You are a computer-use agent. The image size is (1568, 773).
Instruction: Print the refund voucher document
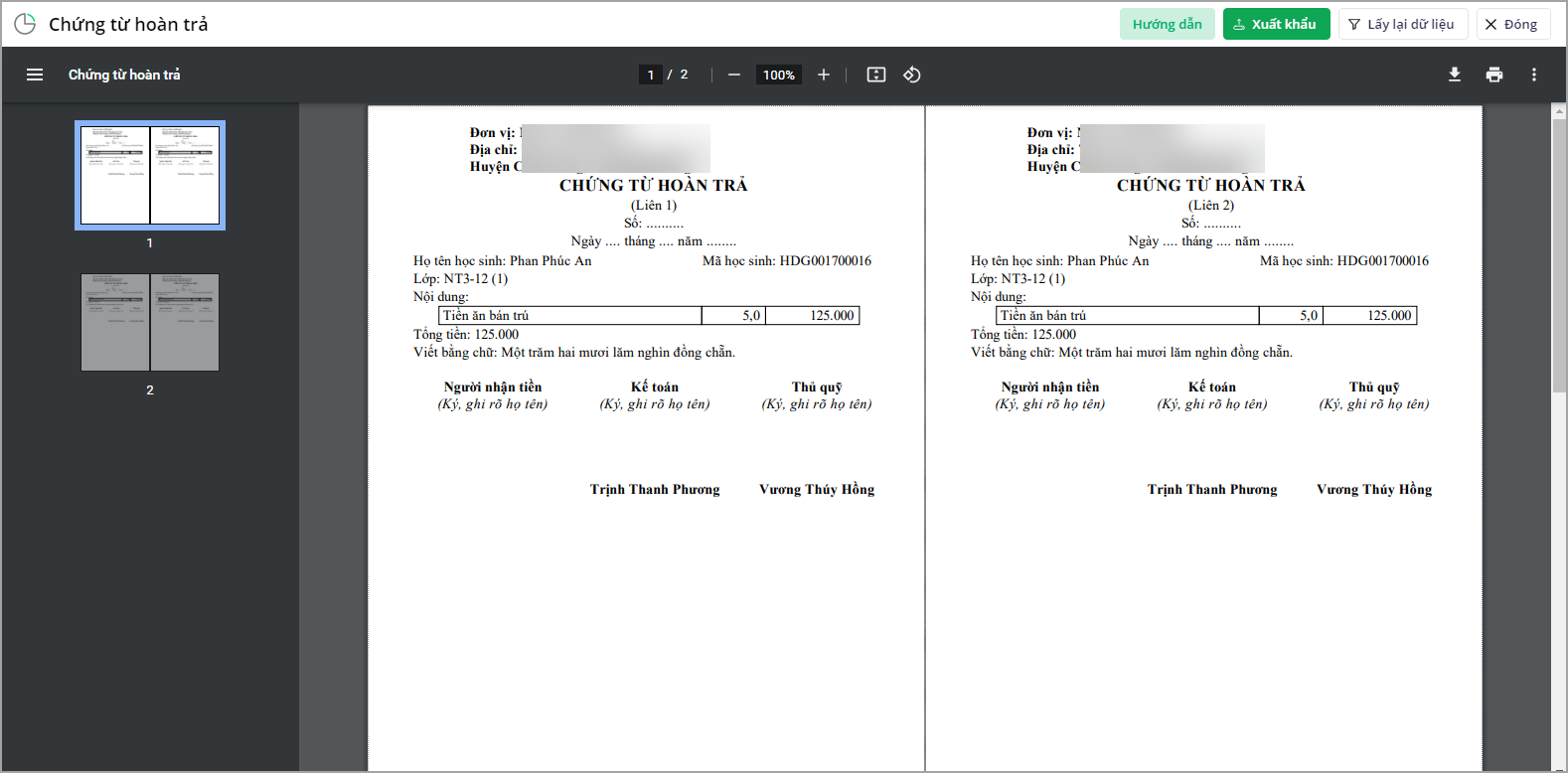point(1494,75)
